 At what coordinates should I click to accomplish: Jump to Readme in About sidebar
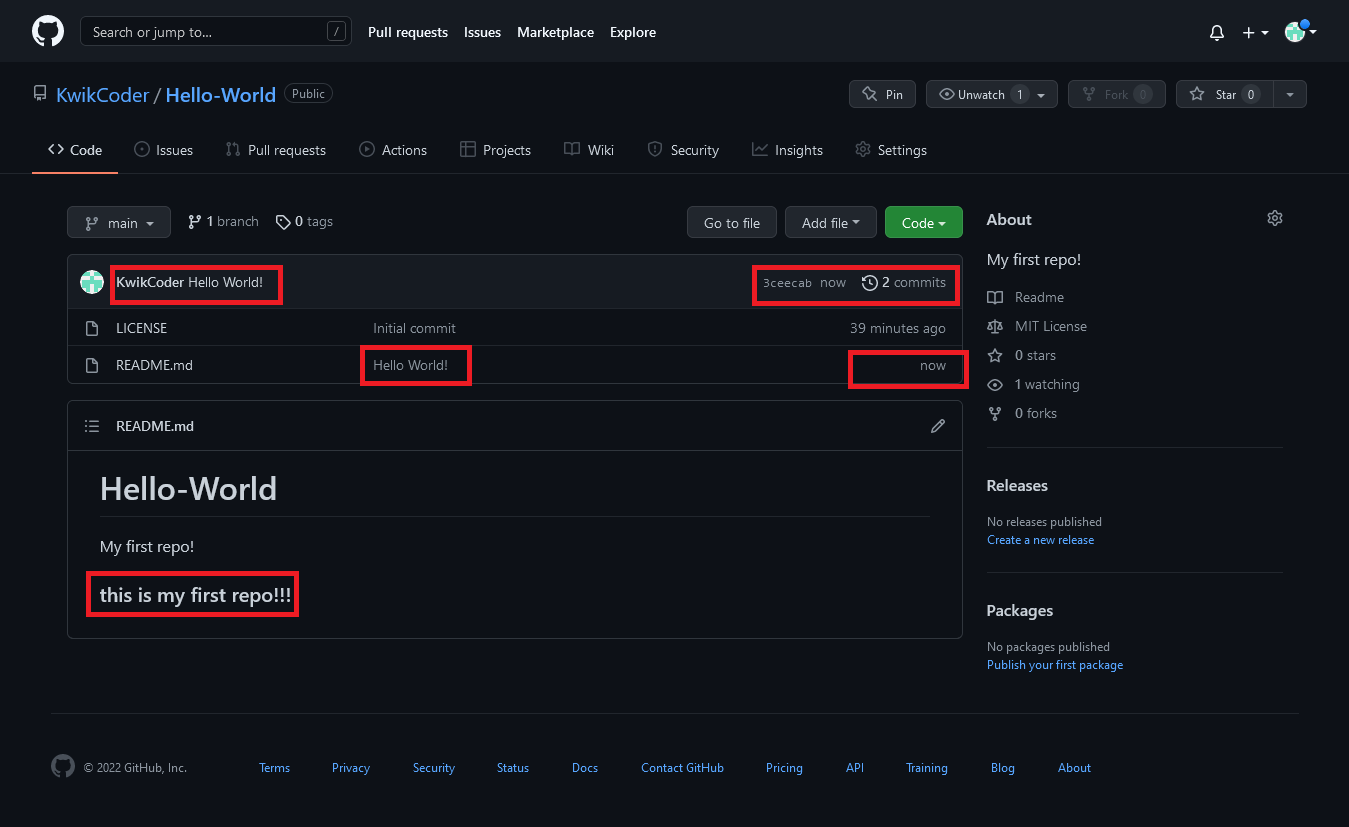click(x=1025, y=297)
